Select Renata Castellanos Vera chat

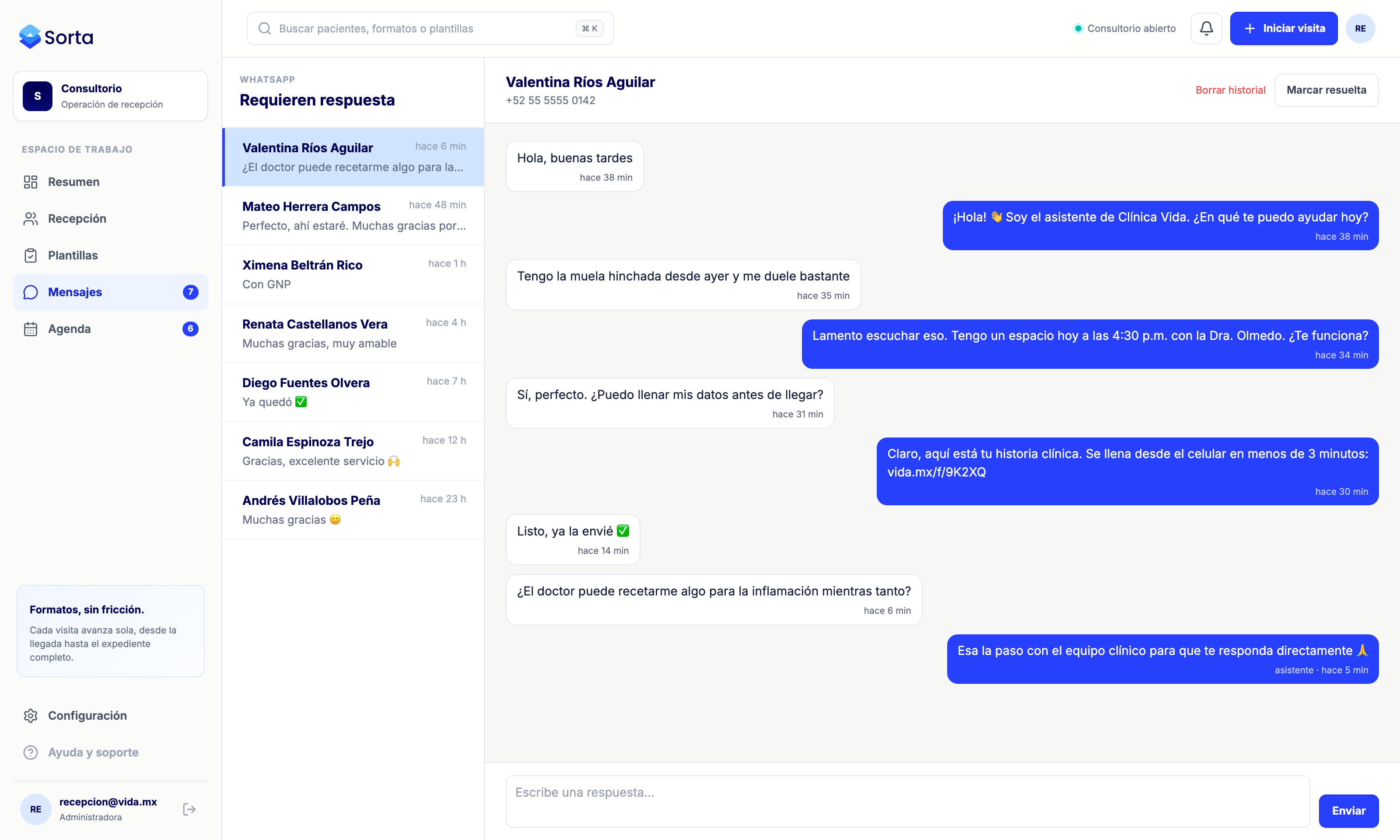click(353, 333)
